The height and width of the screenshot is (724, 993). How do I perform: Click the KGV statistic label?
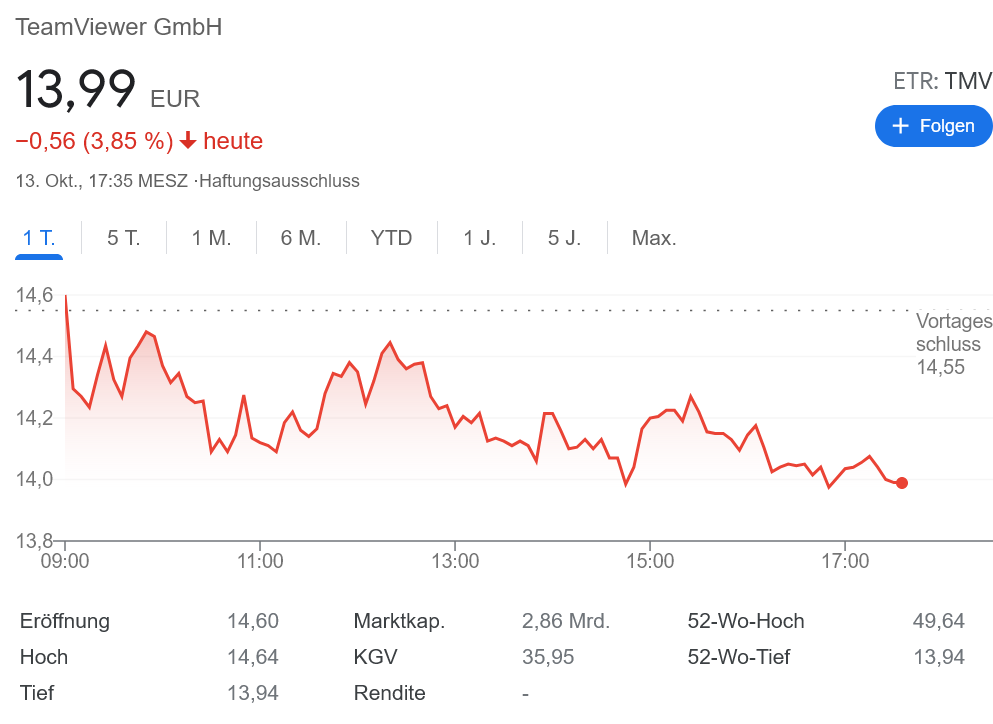tap(375, 657)
